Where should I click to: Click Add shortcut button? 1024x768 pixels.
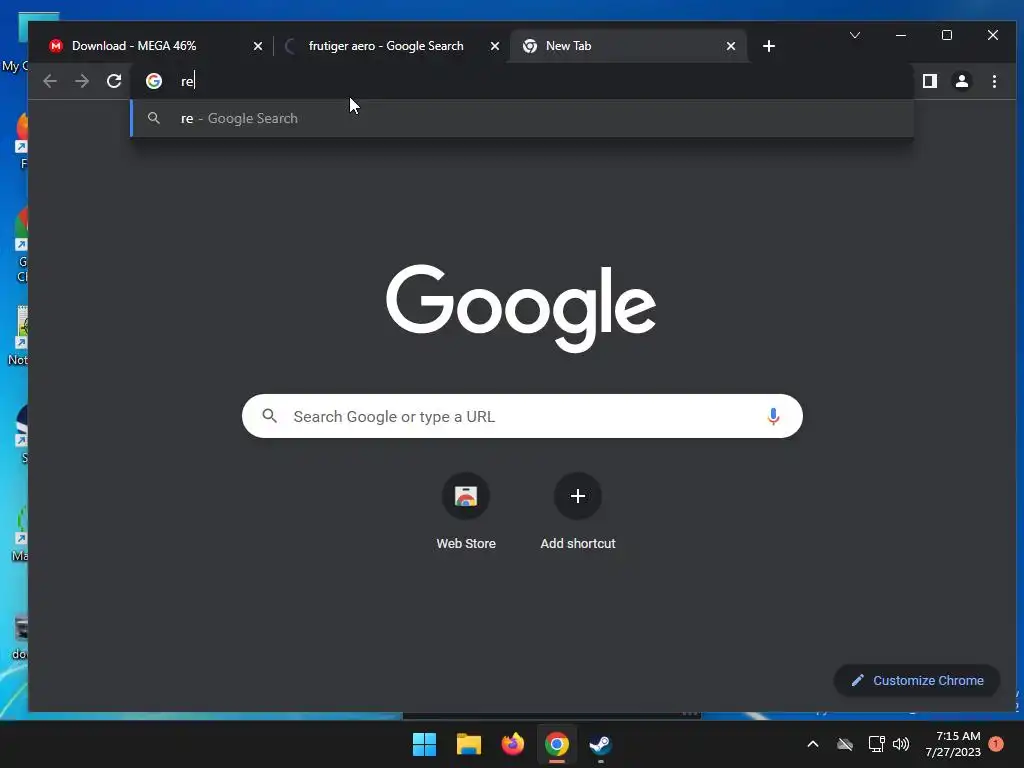578,512
